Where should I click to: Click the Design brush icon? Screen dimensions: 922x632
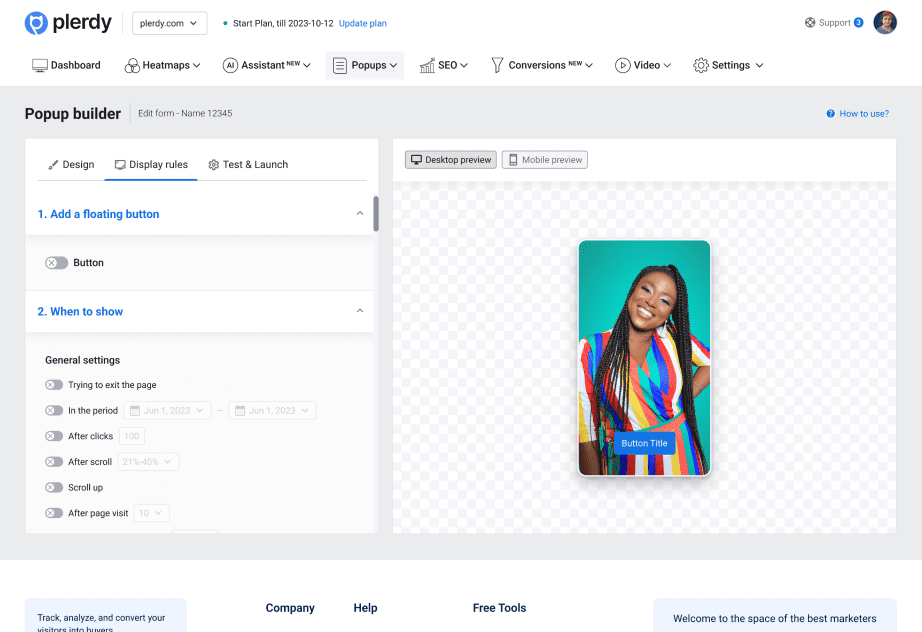point(53,165)
